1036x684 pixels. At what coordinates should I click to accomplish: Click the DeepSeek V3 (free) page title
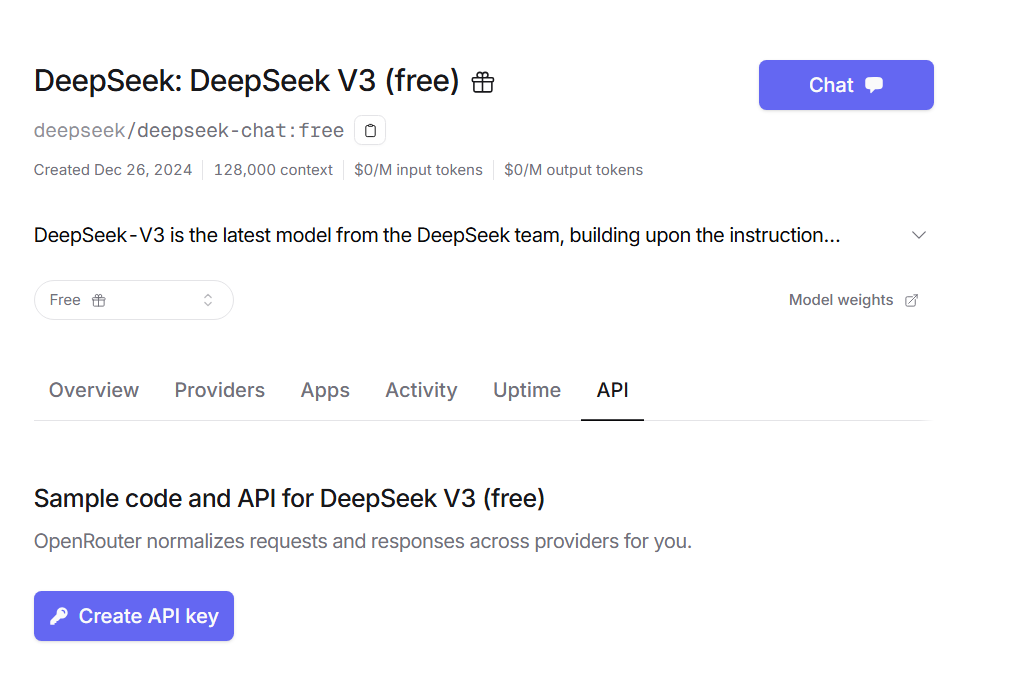point(246,81)
